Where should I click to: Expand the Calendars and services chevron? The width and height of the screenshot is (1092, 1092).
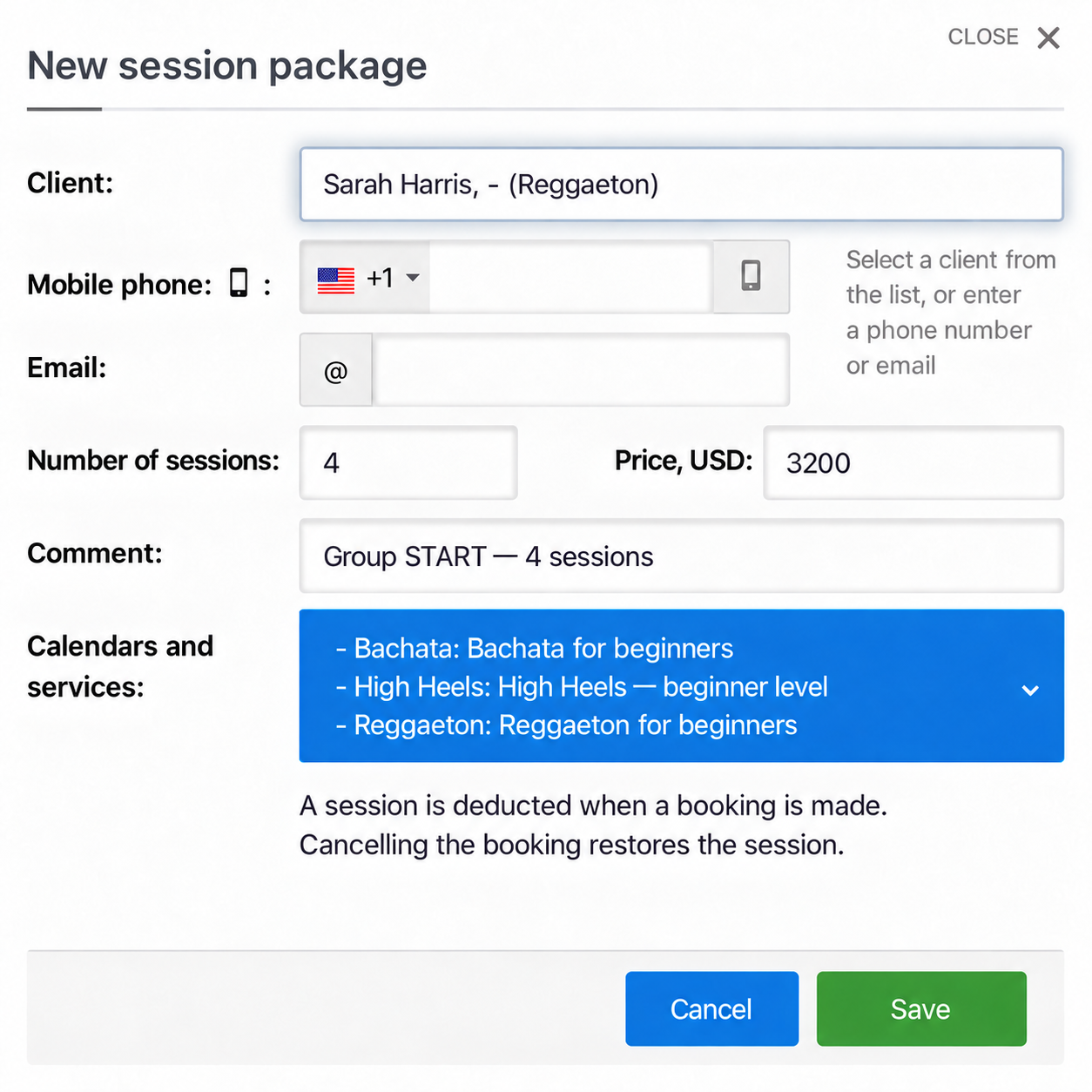coord(1030,690)
